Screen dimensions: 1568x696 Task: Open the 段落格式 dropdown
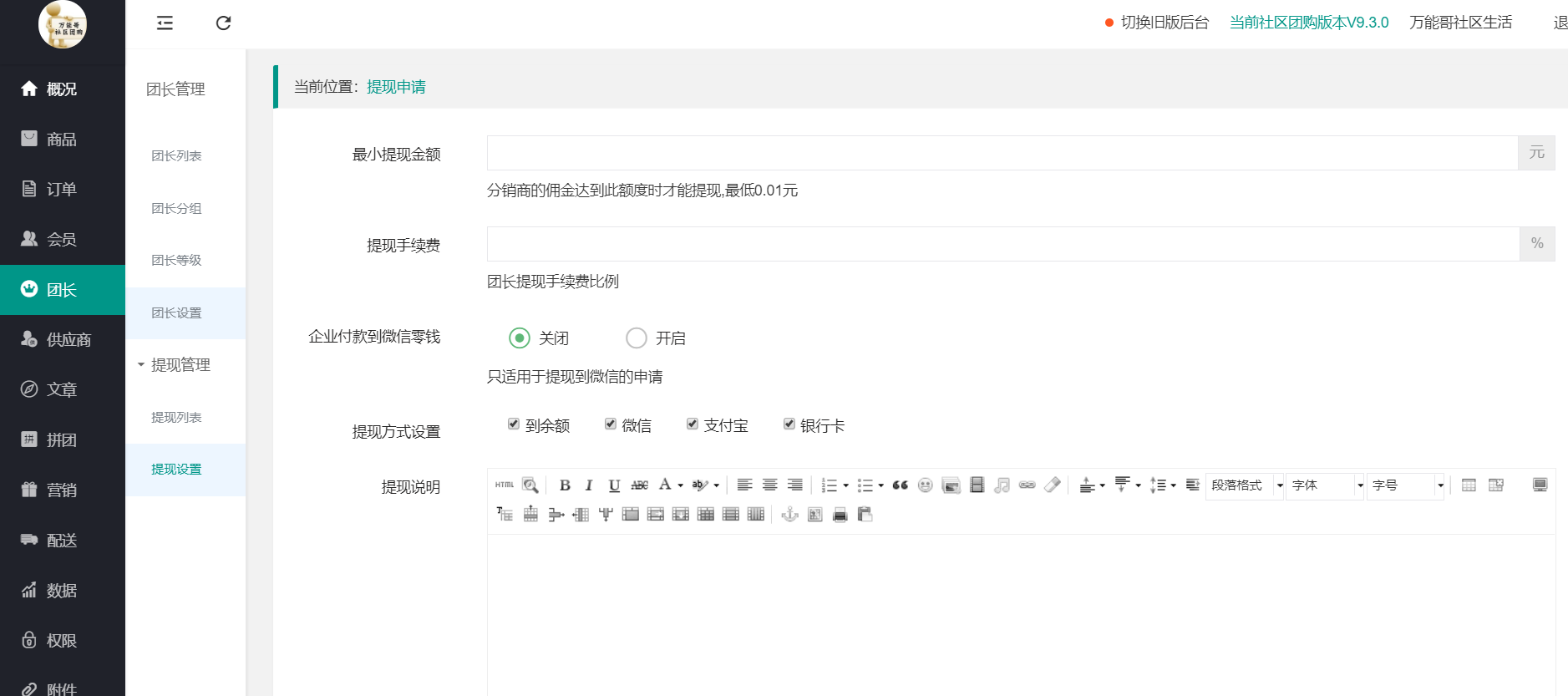[x=1244, y=485]
